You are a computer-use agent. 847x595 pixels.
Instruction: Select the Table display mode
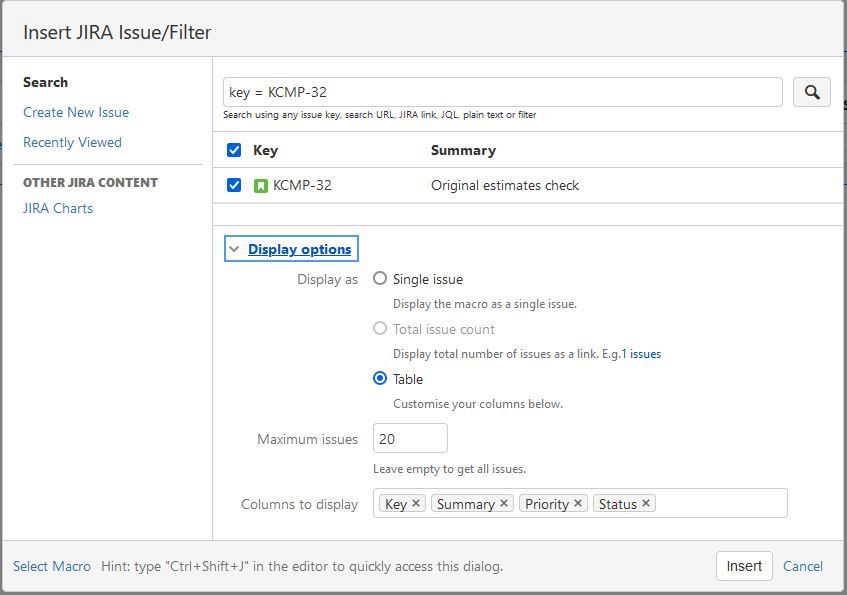[379, 379]
